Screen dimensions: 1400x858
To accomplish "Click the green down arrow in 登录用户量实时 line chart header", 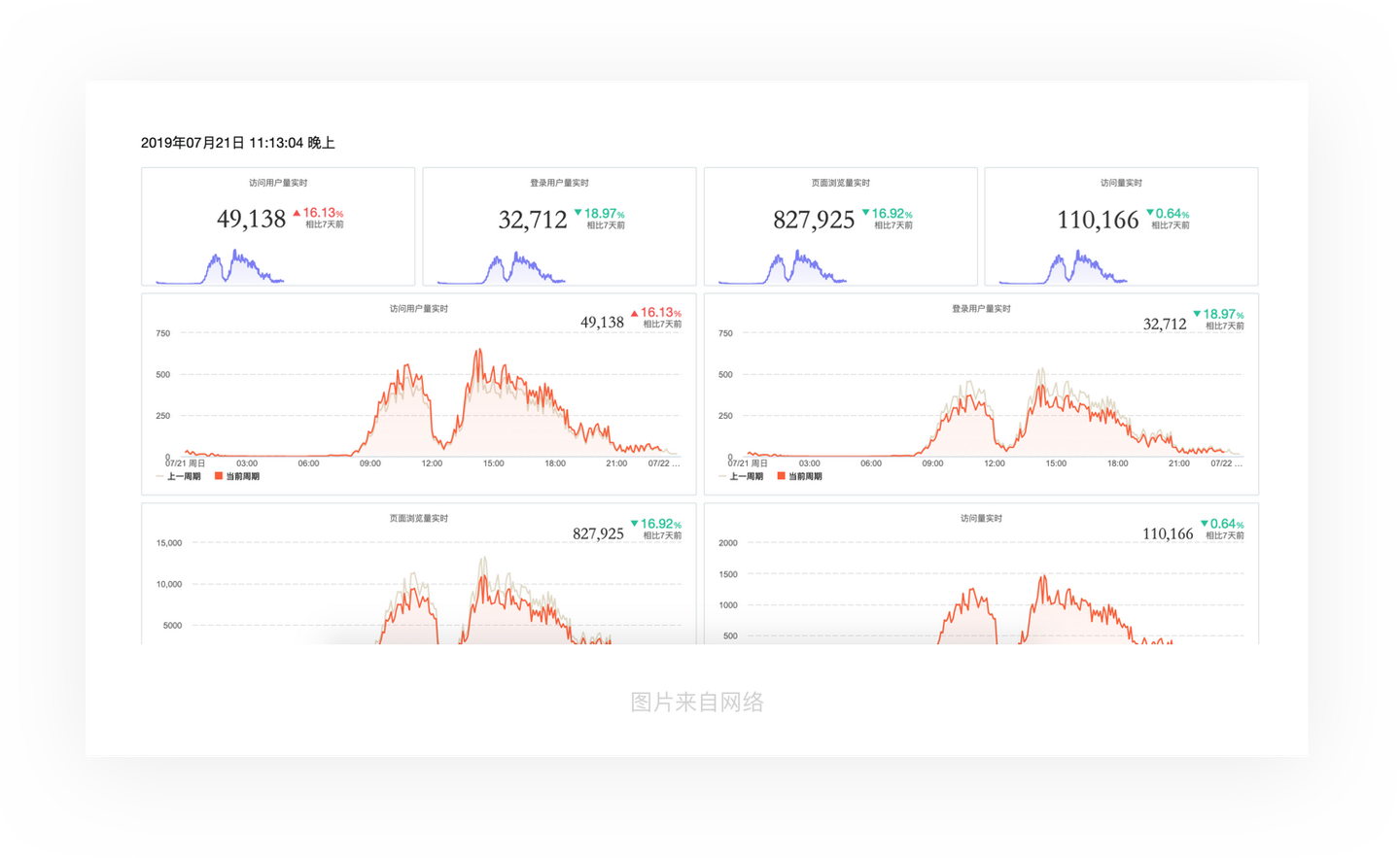I will (1197, 314).
